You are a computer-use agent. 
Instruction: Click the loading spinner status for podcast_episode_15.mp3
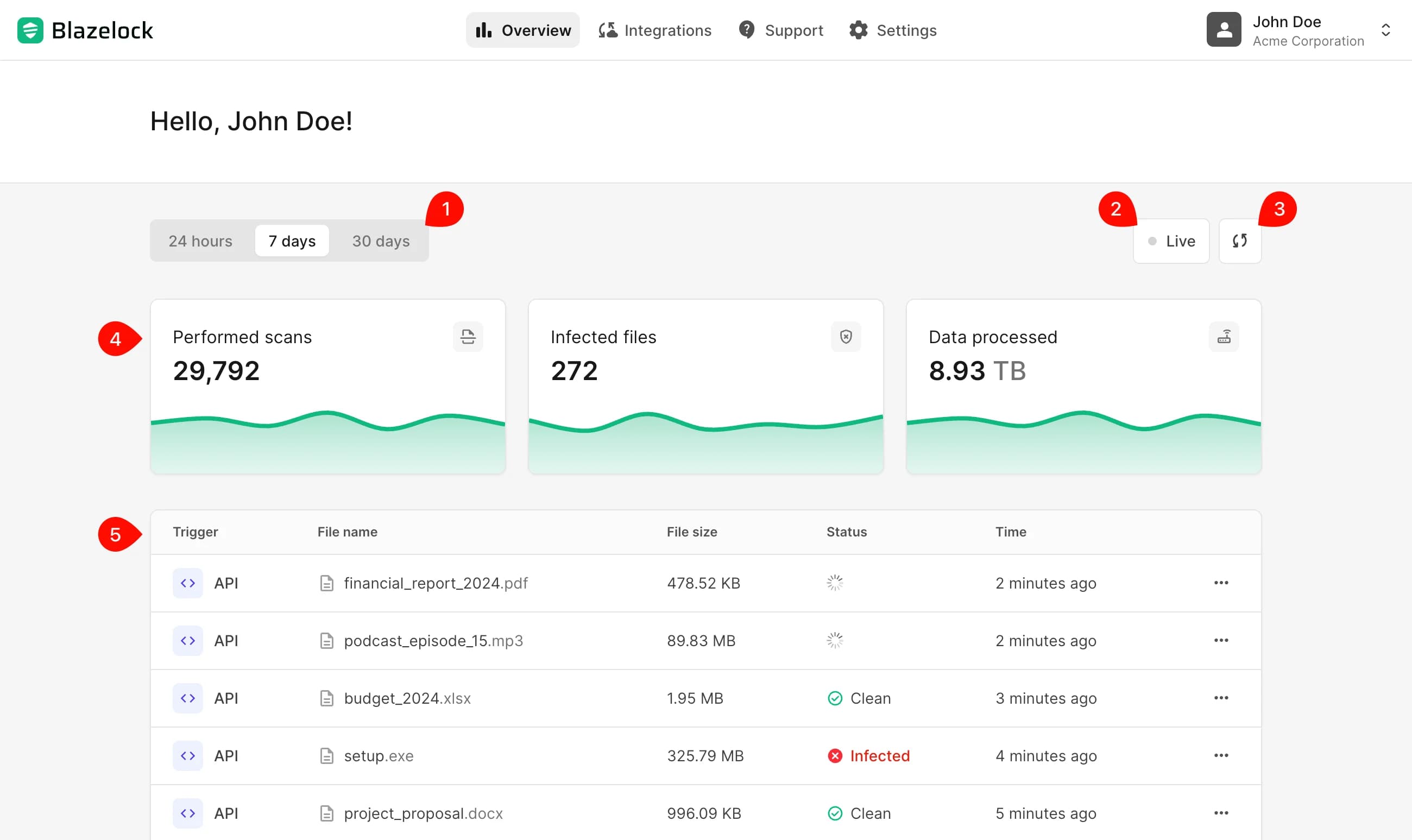pyautogui.click(x=835, y=640)
